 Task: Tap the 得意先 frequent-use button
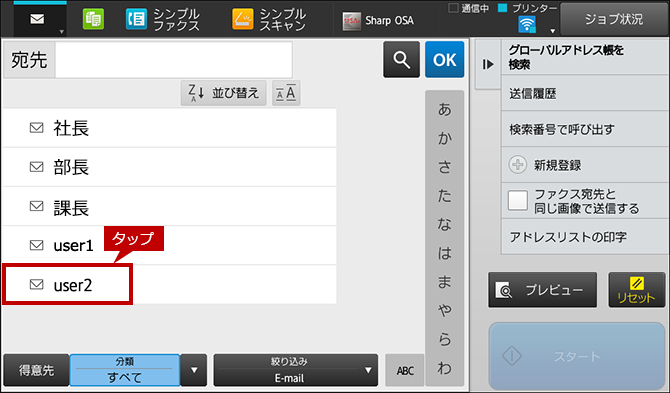(36, 370)
